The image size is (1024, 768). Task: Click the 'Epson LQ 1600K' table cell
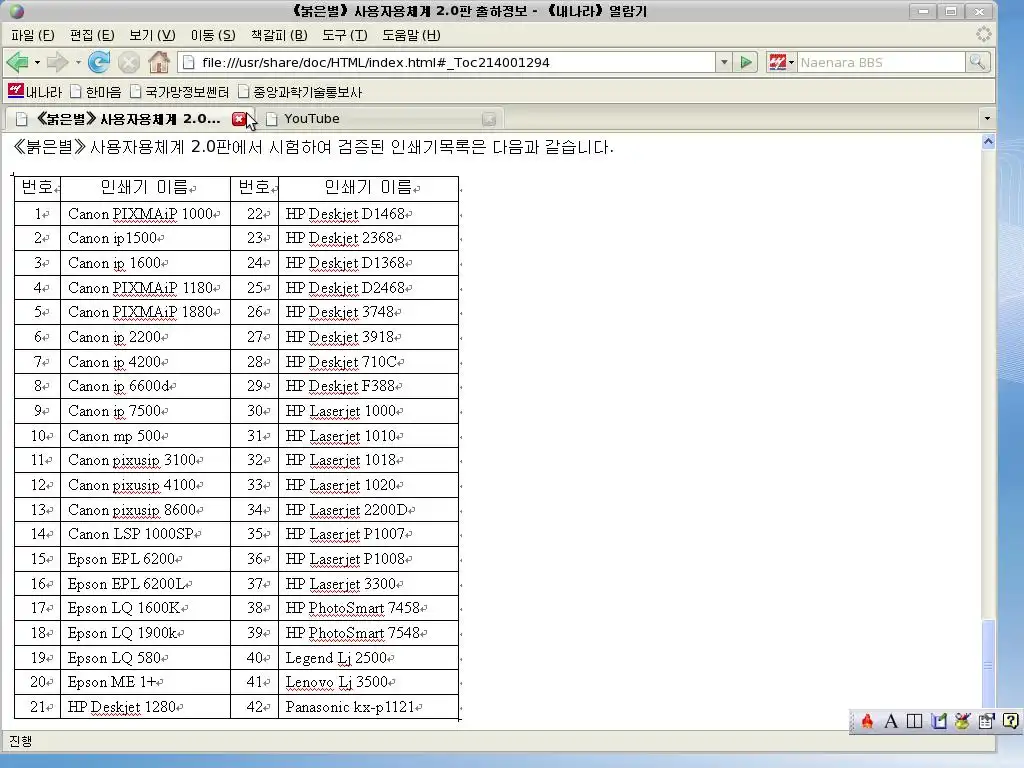coord(145,608)
